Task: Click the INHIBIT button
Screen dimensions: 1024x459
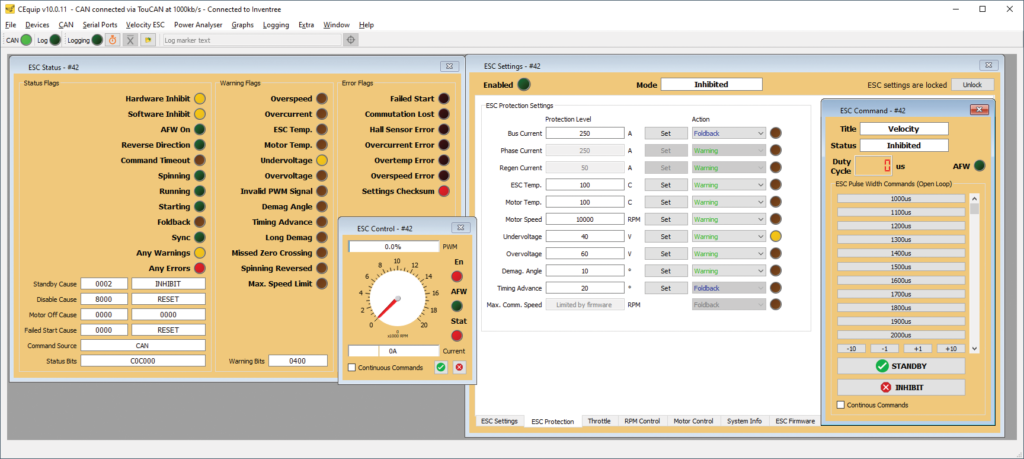Action: point(901,387)
